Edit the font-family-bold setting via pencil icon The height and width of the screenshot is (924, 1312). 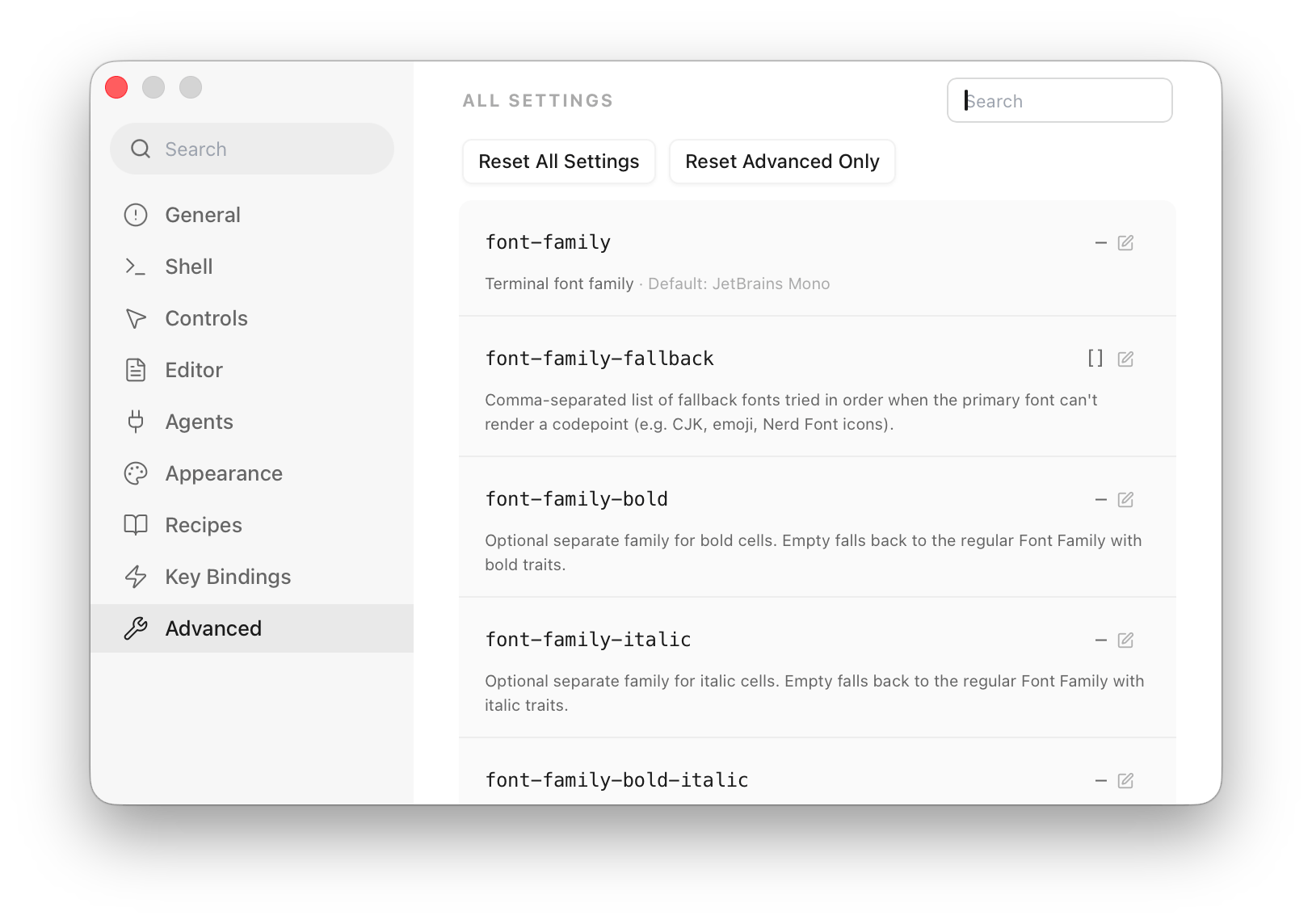coord(1125,499)
